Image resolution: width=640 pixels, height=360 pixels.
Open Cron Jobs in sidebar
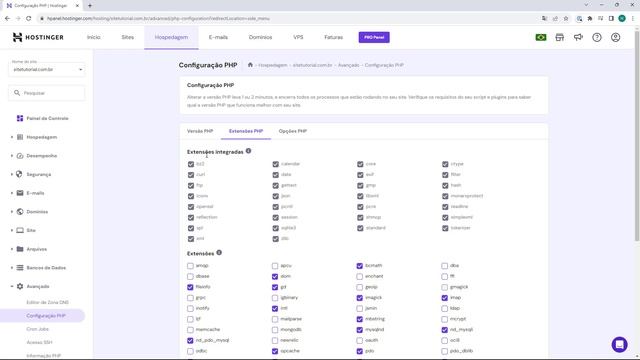click(x=38, y=329)
